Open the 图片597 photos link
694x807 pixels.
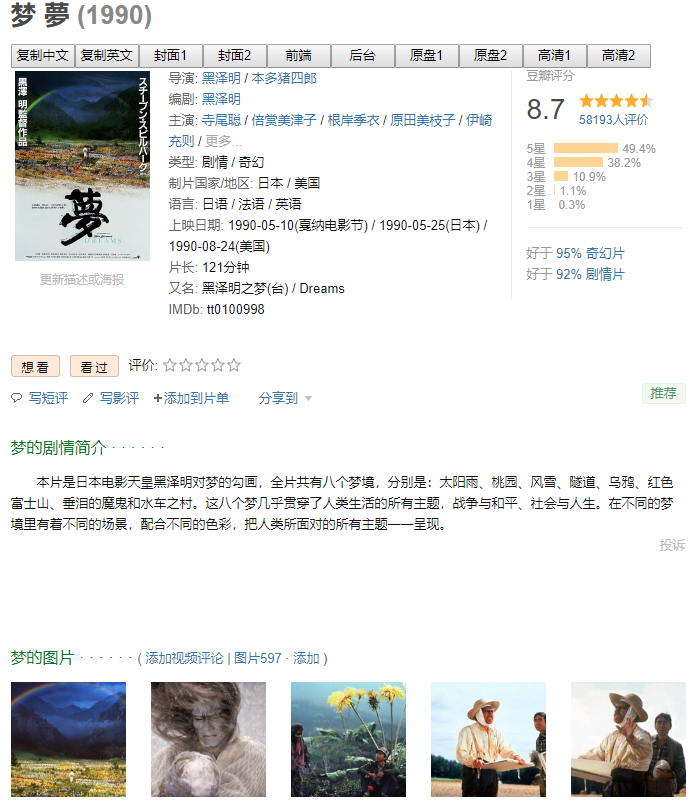(257, 658)
